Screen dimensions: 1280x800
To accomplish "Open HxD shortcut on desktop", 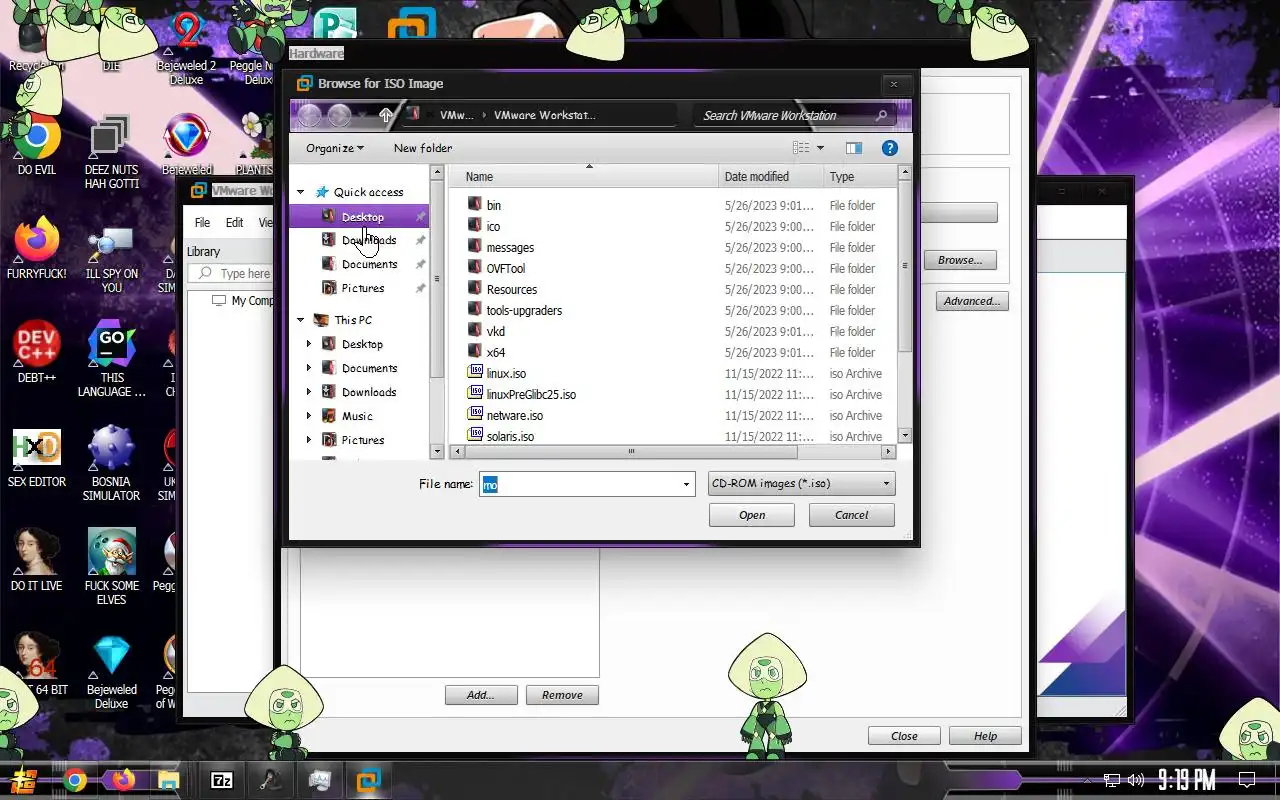I will [36, 458].
